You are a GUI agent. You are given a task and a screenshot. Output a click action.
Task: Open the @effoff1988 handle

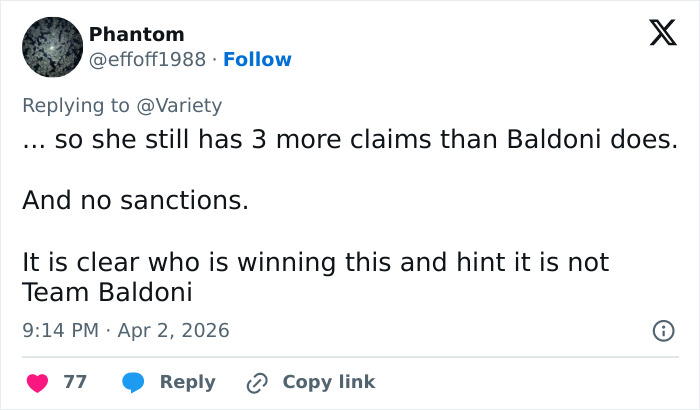(150, 59)
